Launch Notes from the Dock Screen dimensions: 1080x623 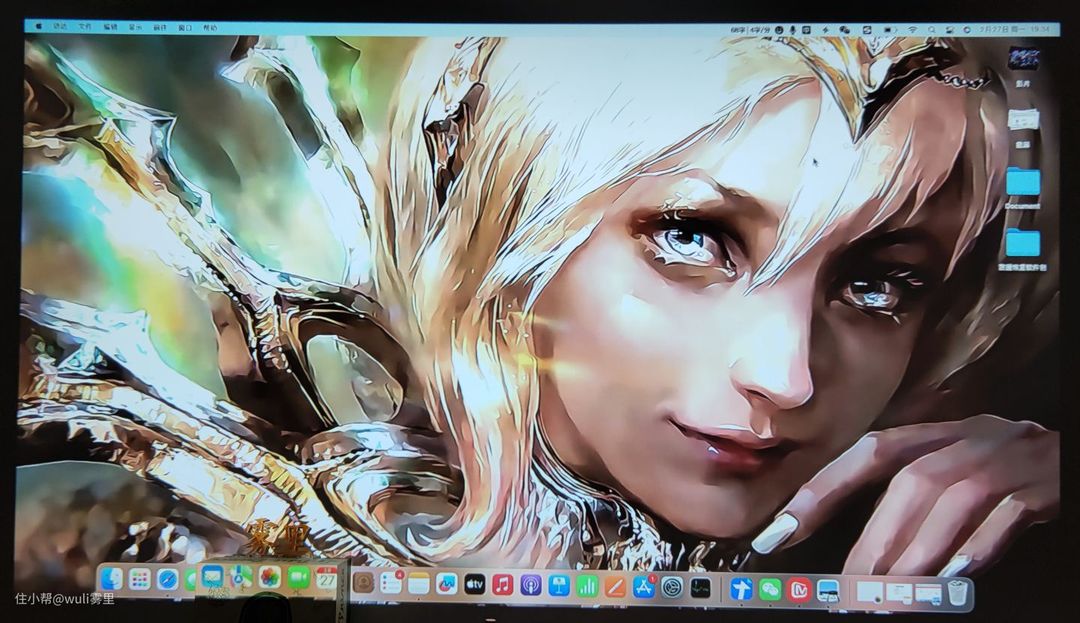[419, 584]
